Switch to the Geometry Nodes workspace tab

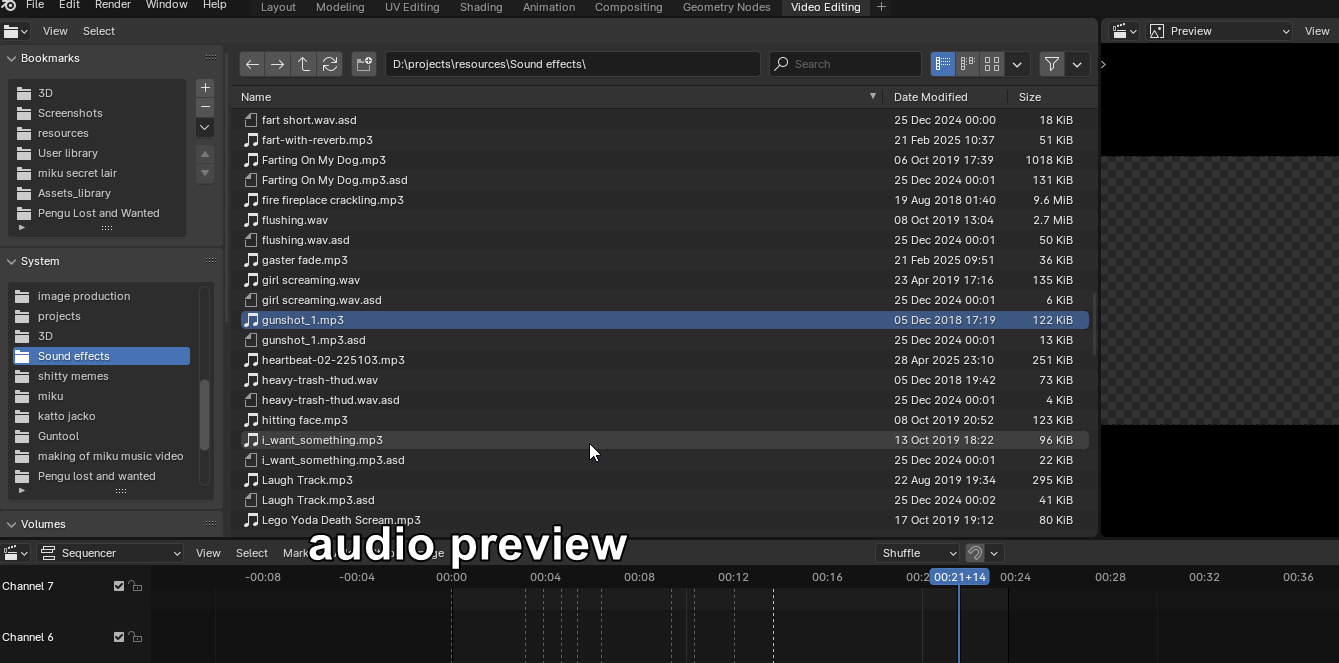pyautogui.click(x=726, y=7)
